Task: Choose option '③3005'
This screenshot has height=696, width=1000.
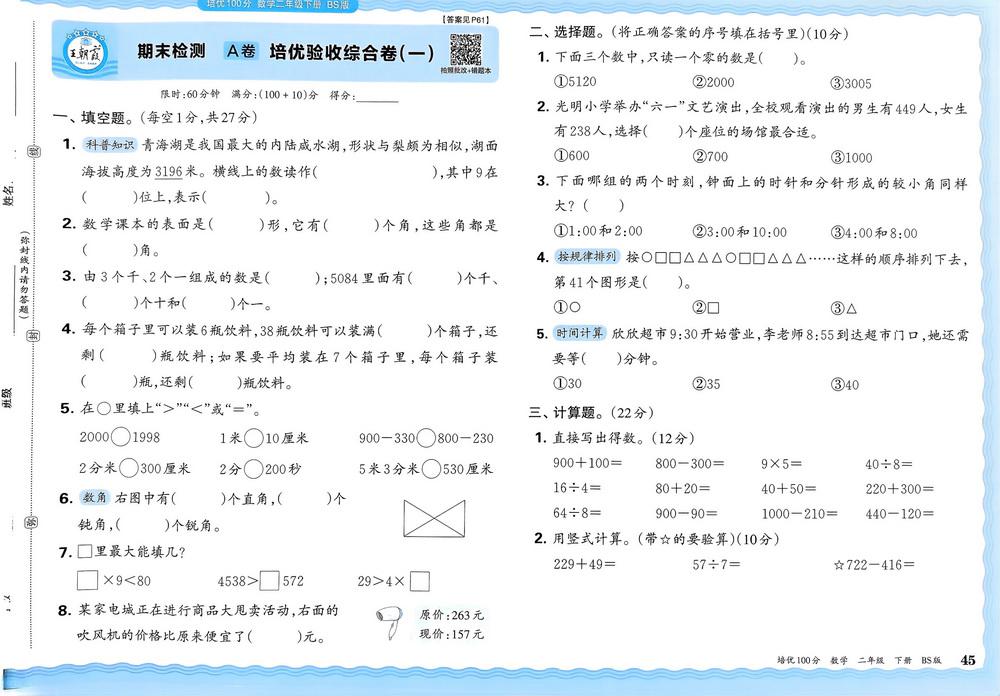Action: pos(851,84)
